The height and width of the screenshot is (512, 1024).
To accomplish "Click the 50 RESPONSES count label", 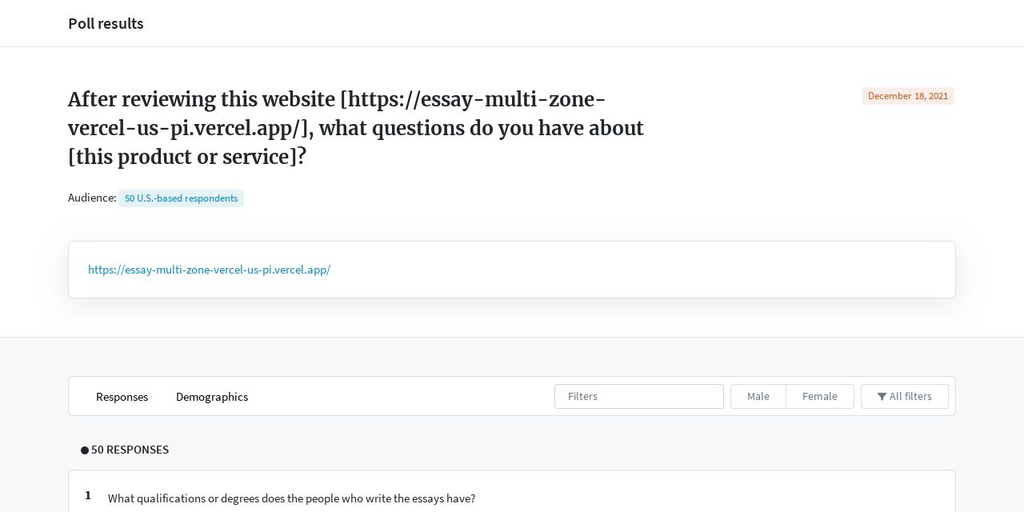I will tap(130, 450).
